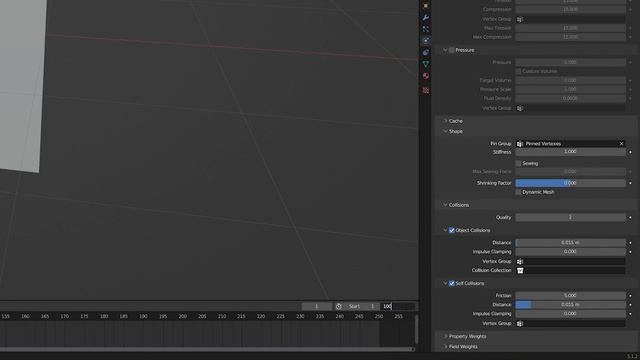Image resolution: width=640 pixels, height=360 pixels.
Task: Click Object Collisions Vertex Group icon
Action: tap(520, 261)
